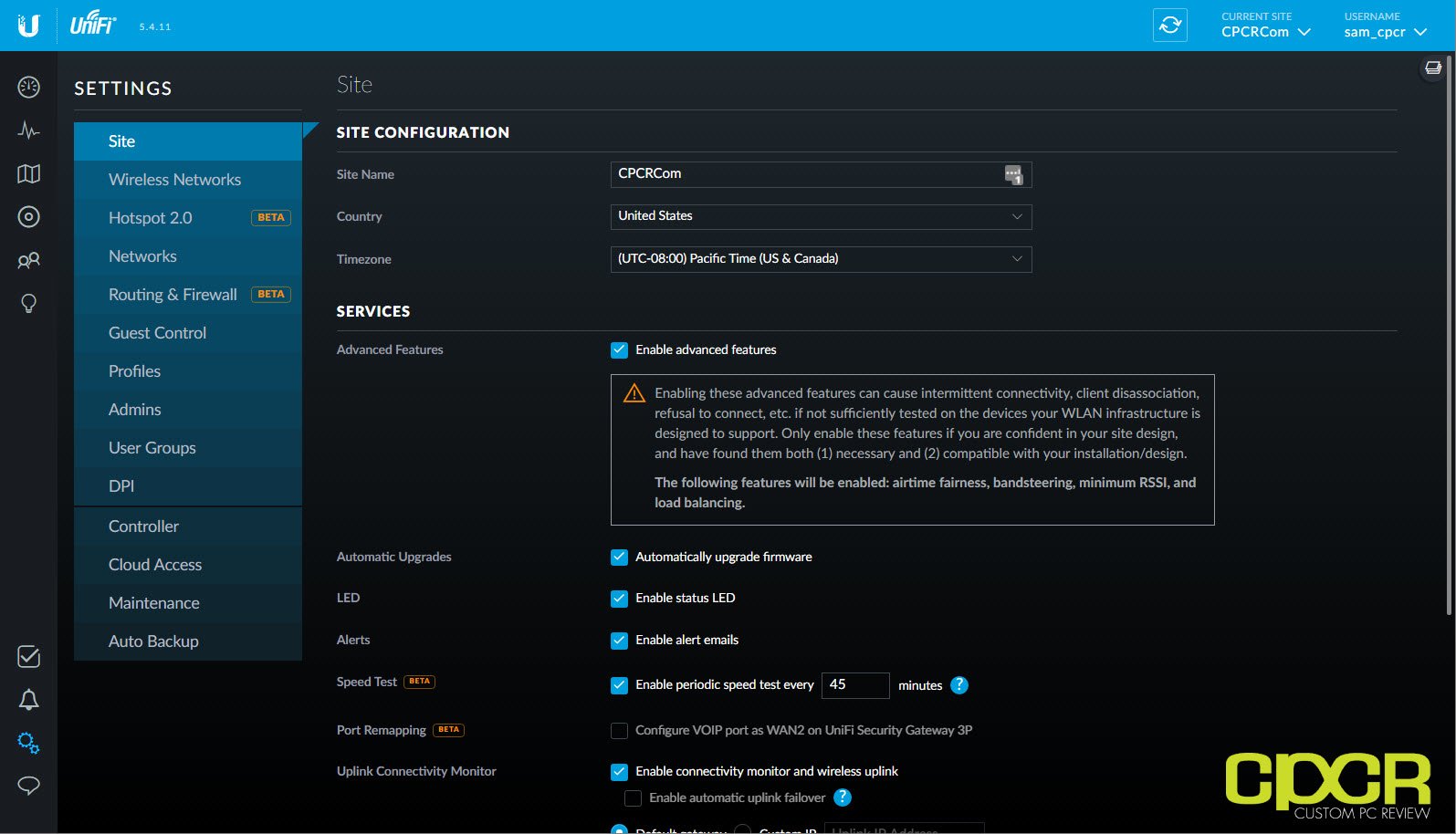Click the help icon beside speed test minutes
The image size is (1456, 834).
tap(958, 685)
